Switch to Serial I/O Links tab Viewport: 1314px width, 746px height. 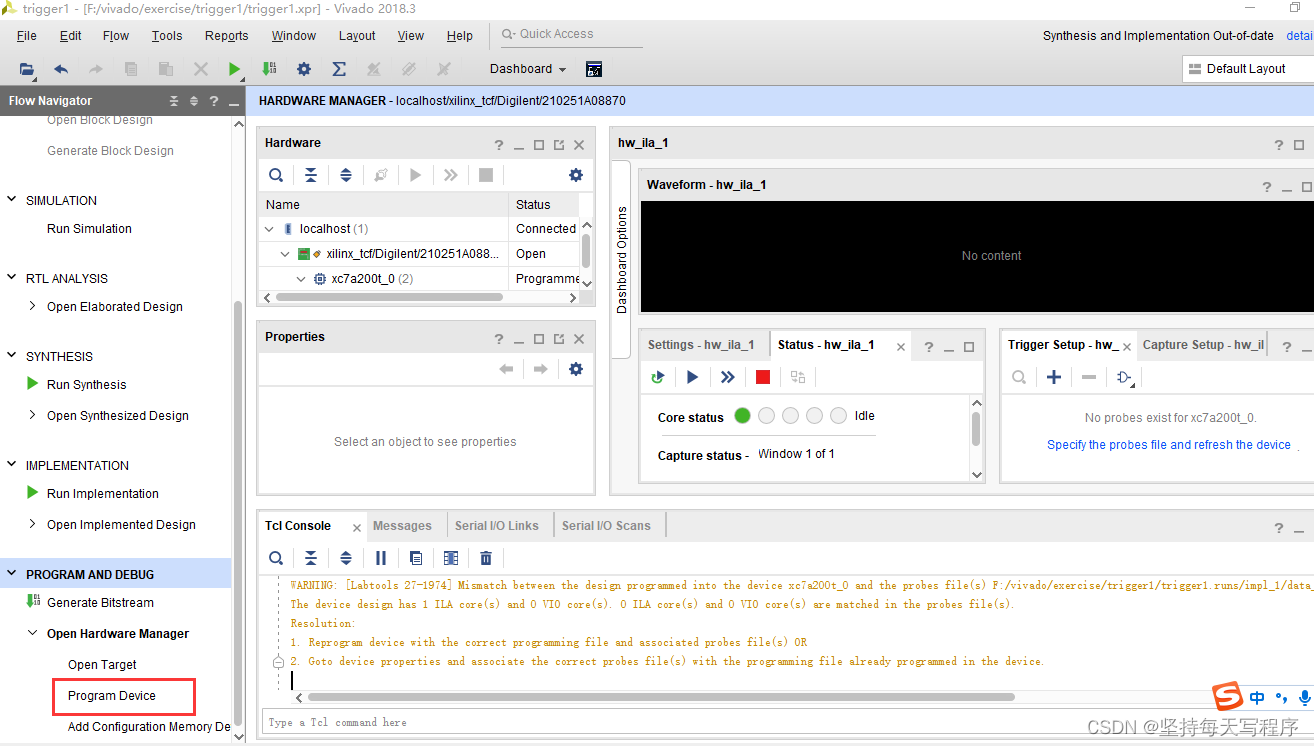pos(497,526)
